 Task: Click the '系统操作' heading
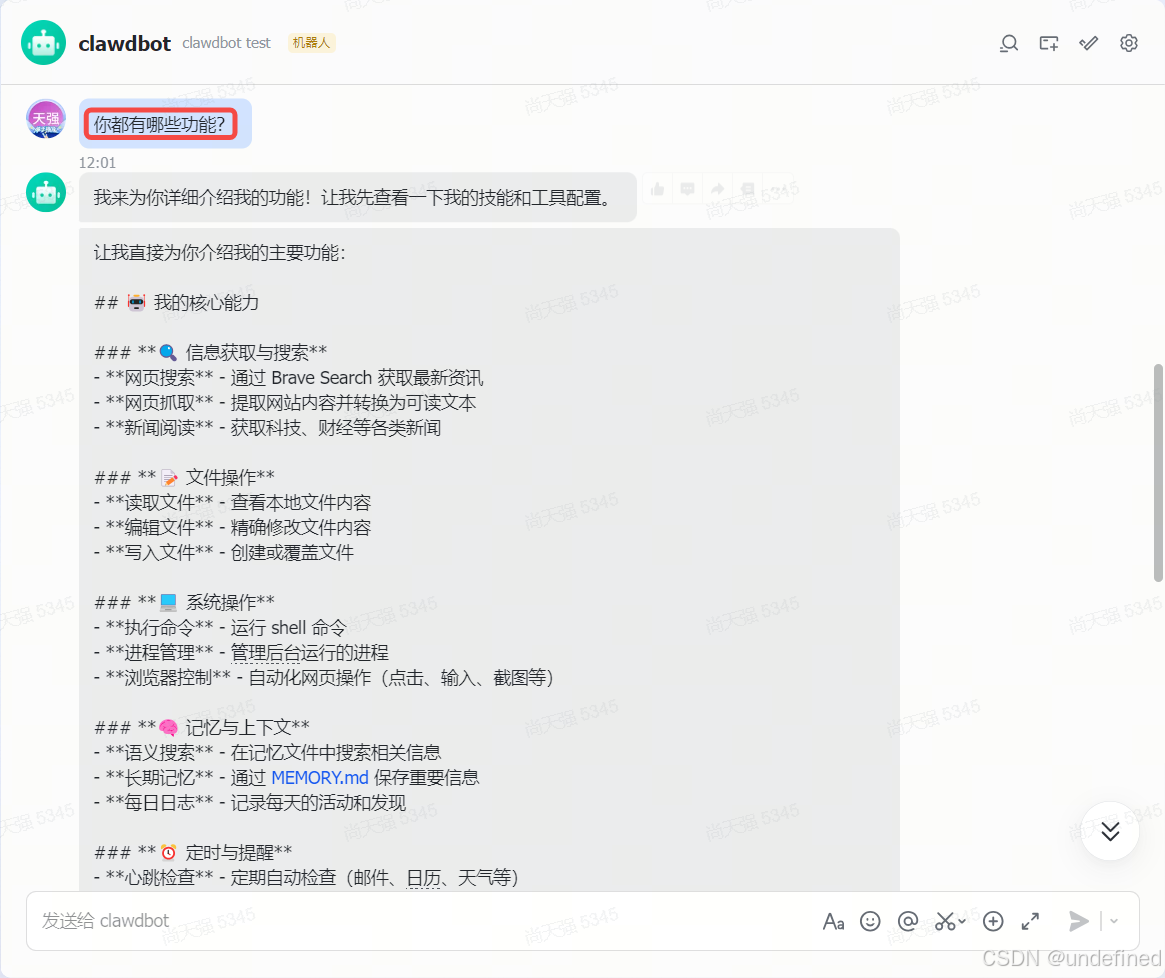pyautogui.click(x=184, y=602)
